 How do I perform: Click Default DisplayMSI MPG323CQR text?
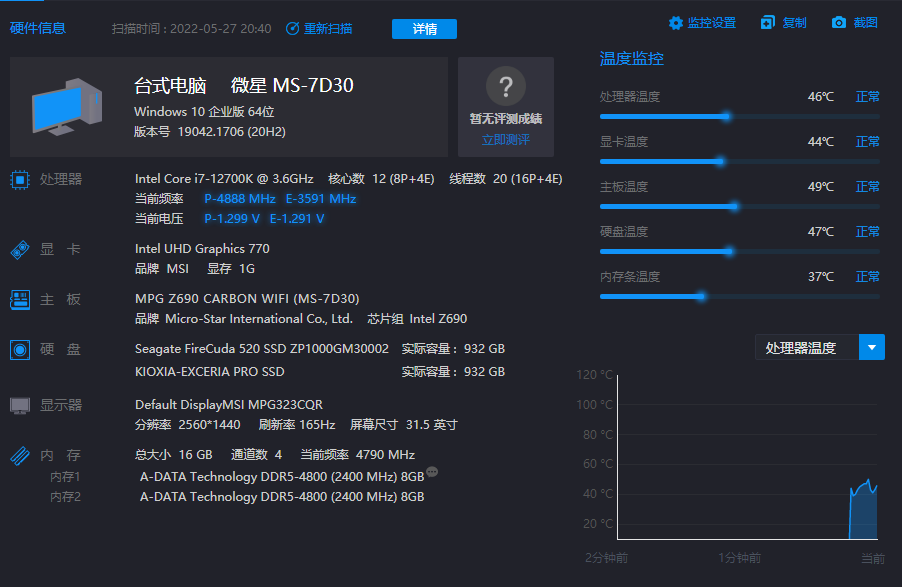(229, 405)
